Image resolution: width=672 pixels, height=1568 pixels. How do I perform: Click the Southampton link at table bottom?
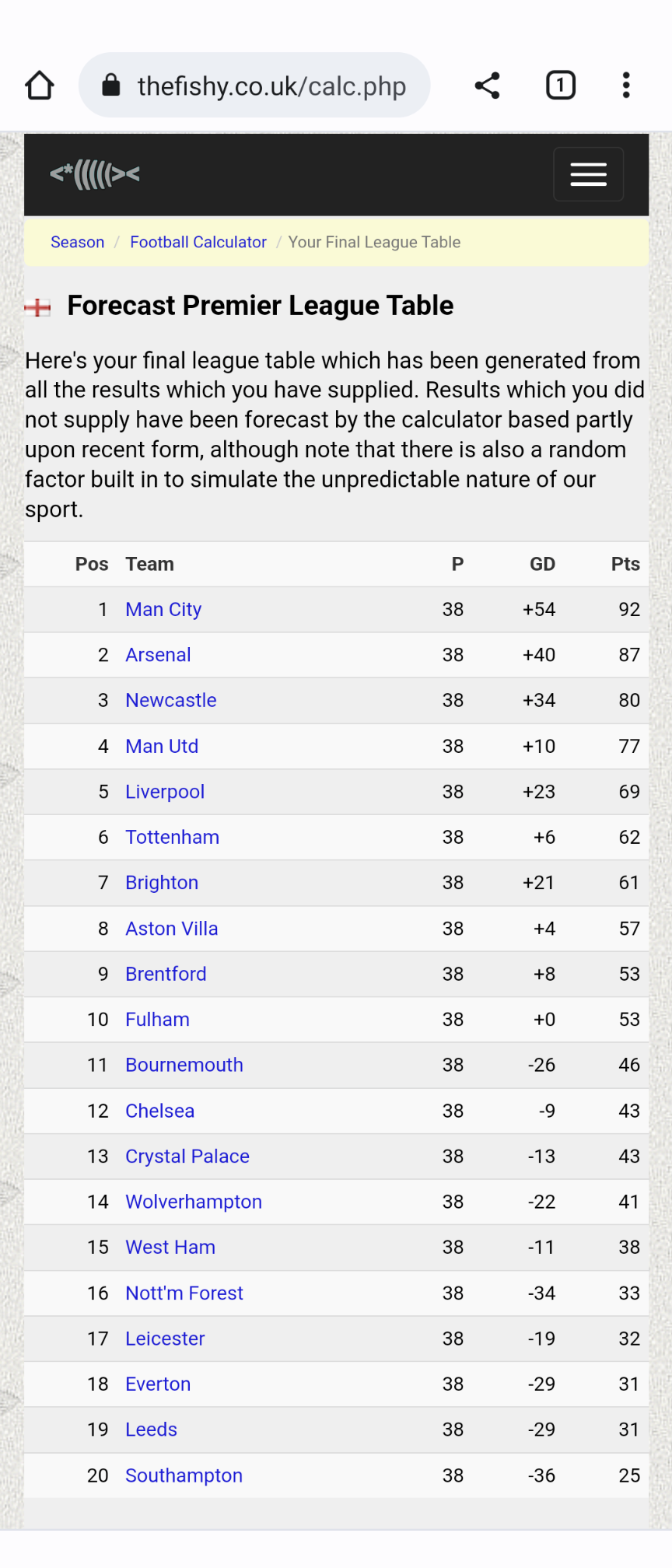pos(184,1476)
